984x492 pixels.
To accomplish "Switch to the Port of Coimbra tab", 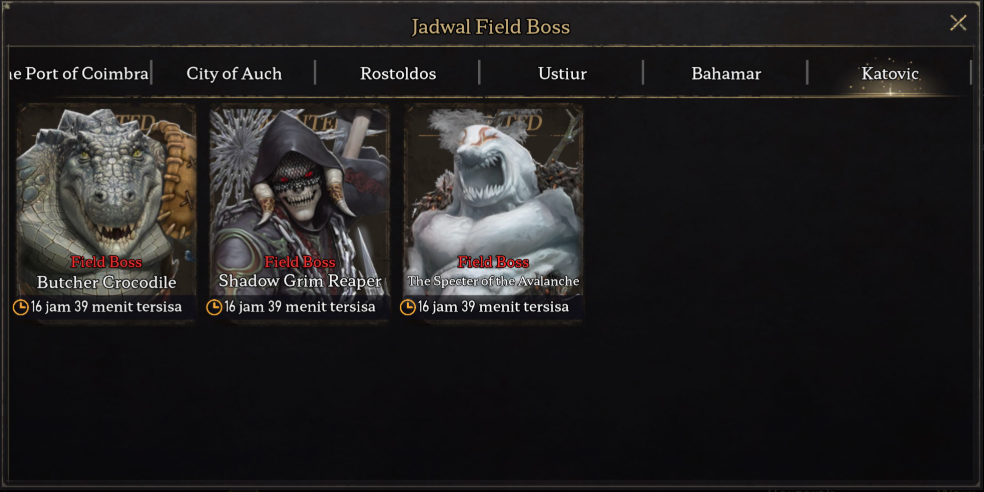I will tap(77, 73).
